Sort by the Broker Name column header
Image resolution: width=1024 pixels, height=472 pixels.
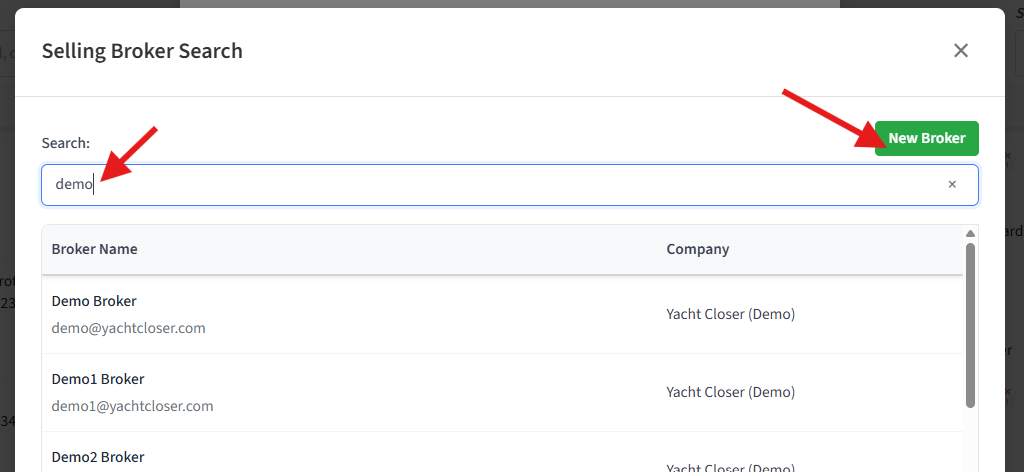(x=95, y=249)
